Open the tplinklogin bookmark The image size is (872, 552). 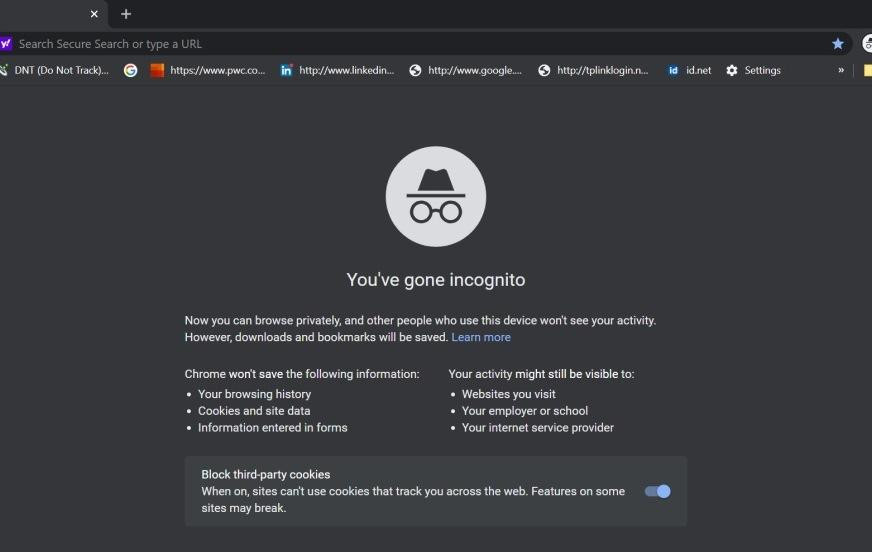pos(593,71)
